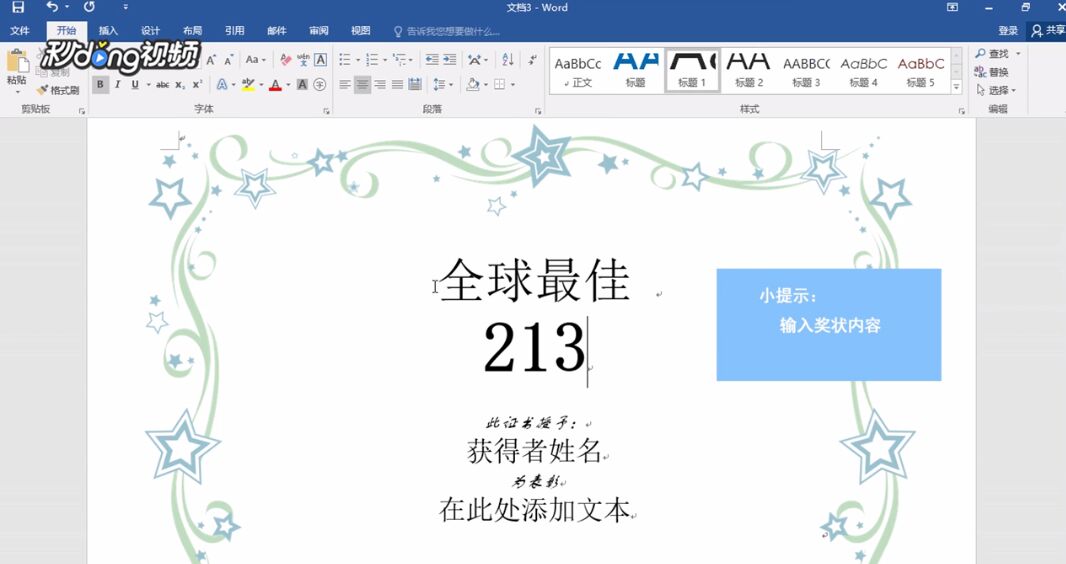Open the 文件 (File) tab

(x=20, y=31)
